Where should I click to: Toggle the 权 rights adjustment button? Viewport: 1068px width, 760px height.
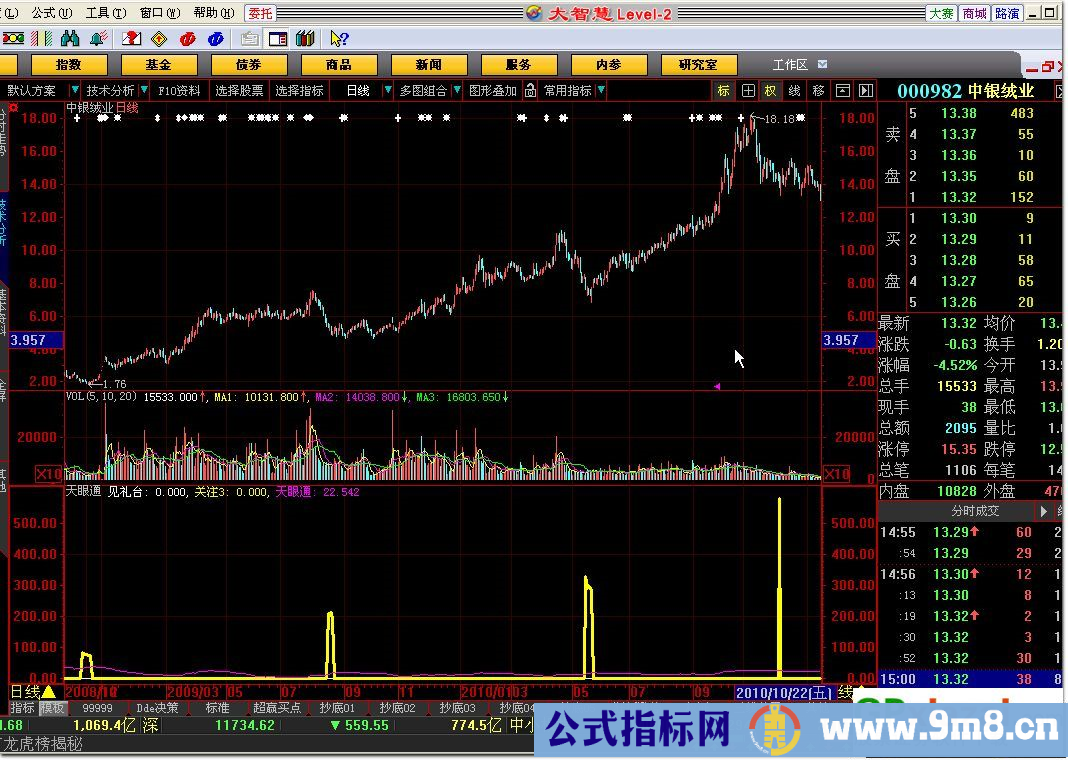pyautogui.click(x=771, y=91)
